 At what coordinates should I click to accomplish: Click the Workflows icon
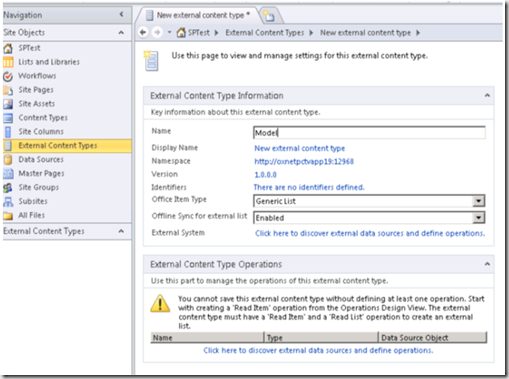tap(8, 76)
